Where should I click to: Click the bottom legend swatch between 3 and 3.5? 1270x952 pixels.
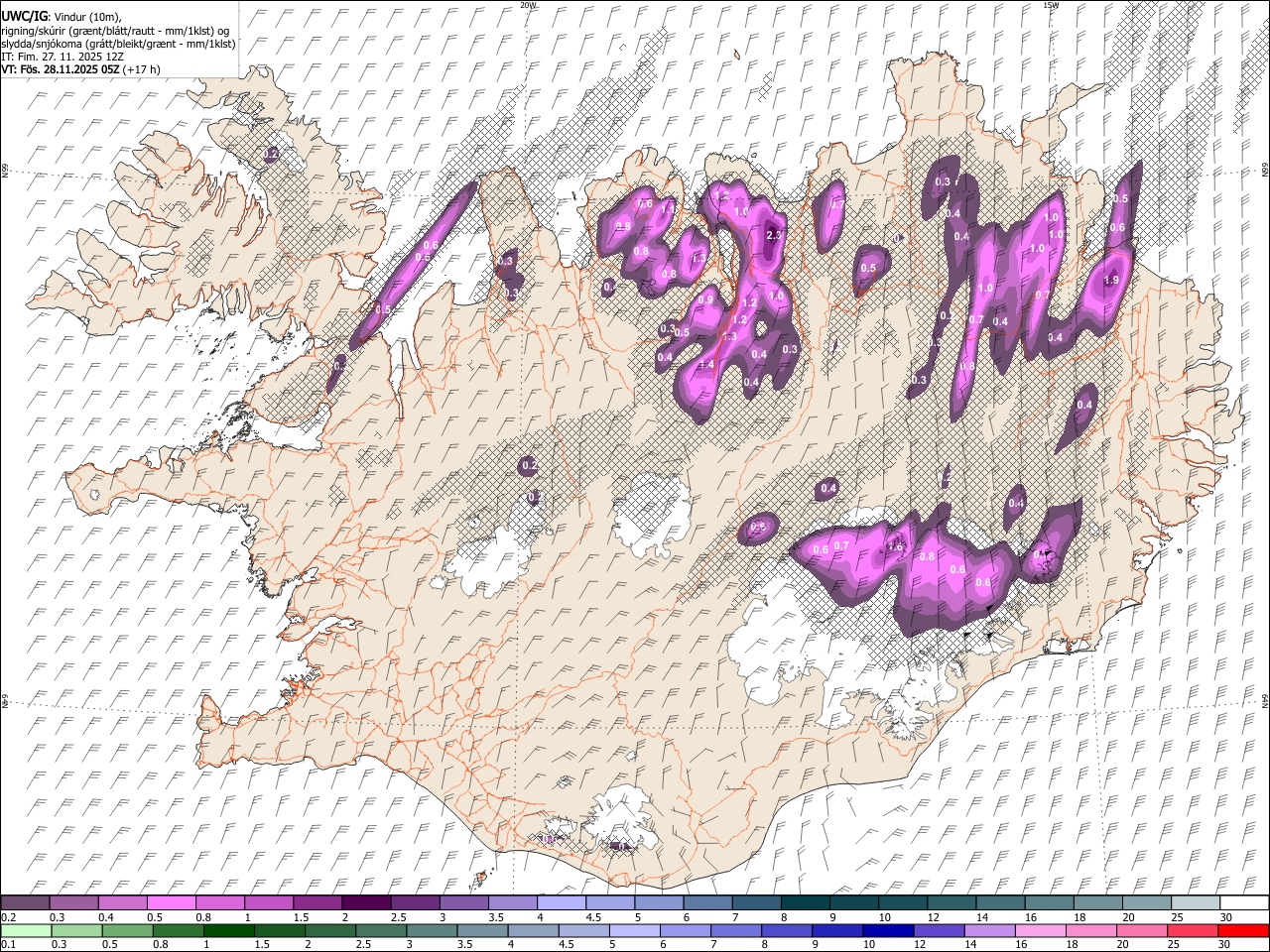432,930
